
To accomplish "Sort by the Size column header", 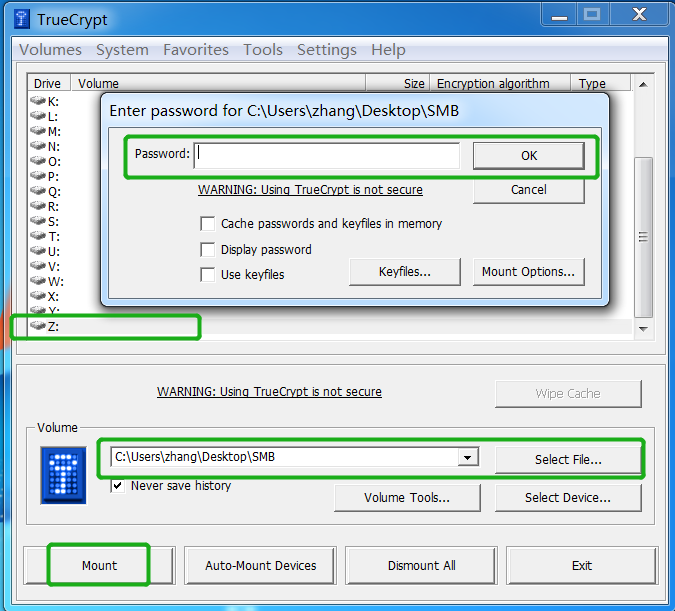I will pos(398,83).
